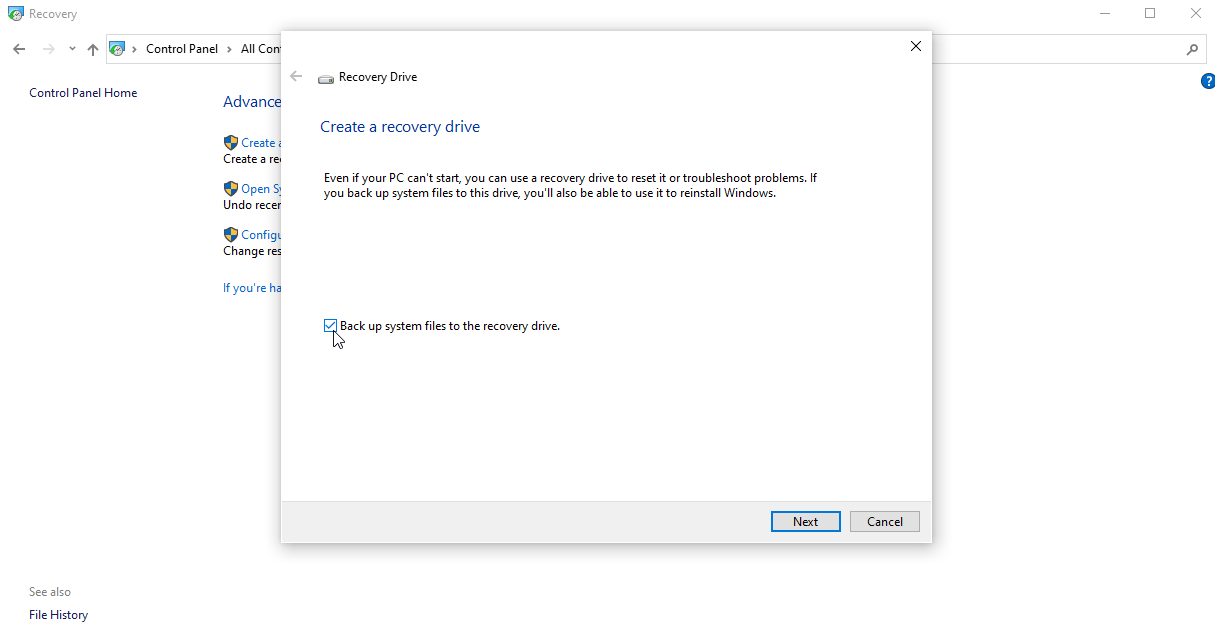Viewport: 1215px width, 639px height.
Task: Click the Open System Restore shield icon
Action: (x=231, y=189)
